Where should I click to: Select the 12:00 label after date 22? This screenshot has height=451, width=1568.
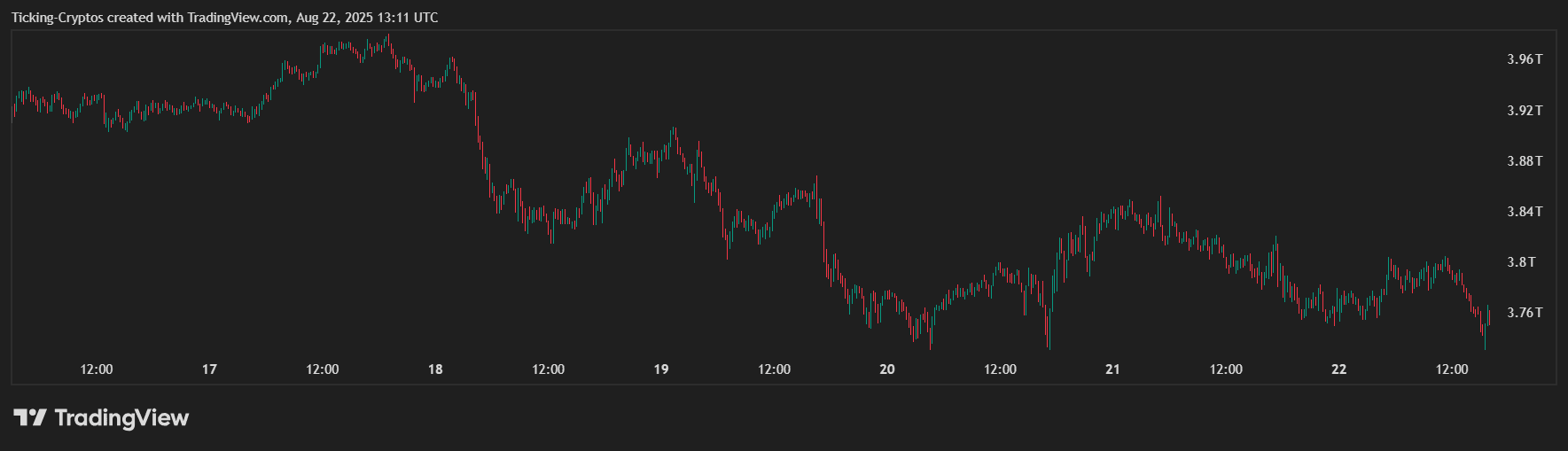coord(1452,369)
